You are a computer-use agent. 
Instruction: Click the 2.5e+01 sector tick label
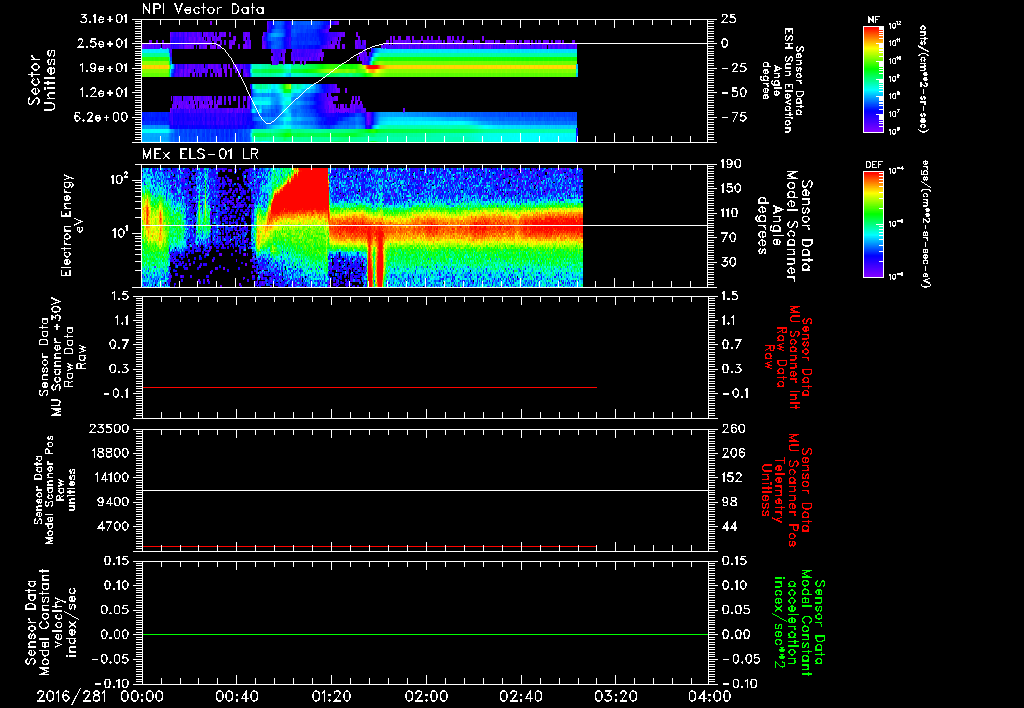[x=104, y=43]
